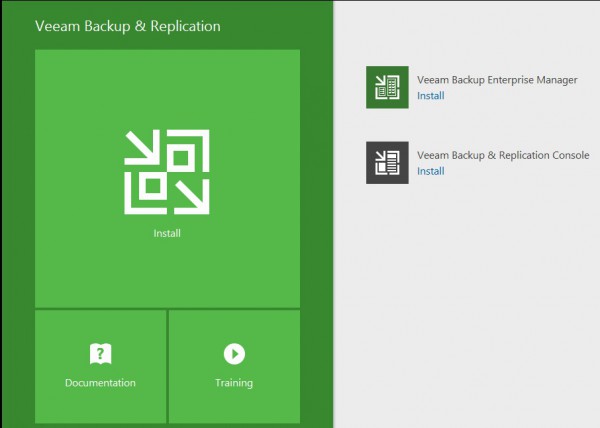Click Install under Veeam Backup & Replication Console
The height and width of the screenshot is (428, 600).
click(x=431, y=171)
